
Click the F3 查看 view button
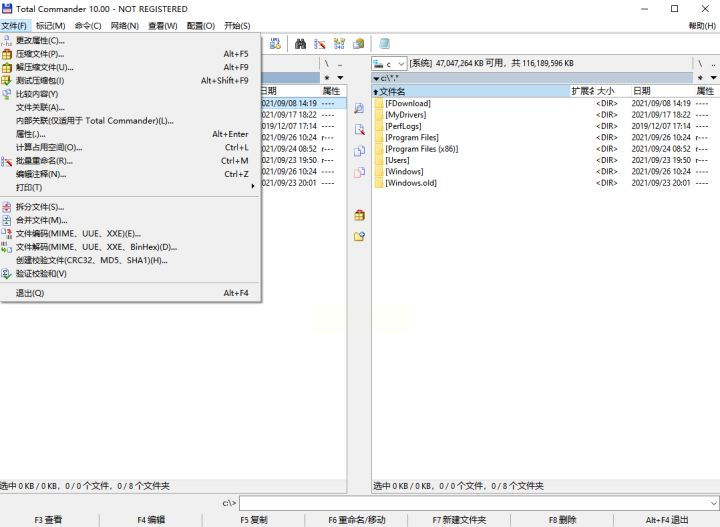tap(49, 520)
